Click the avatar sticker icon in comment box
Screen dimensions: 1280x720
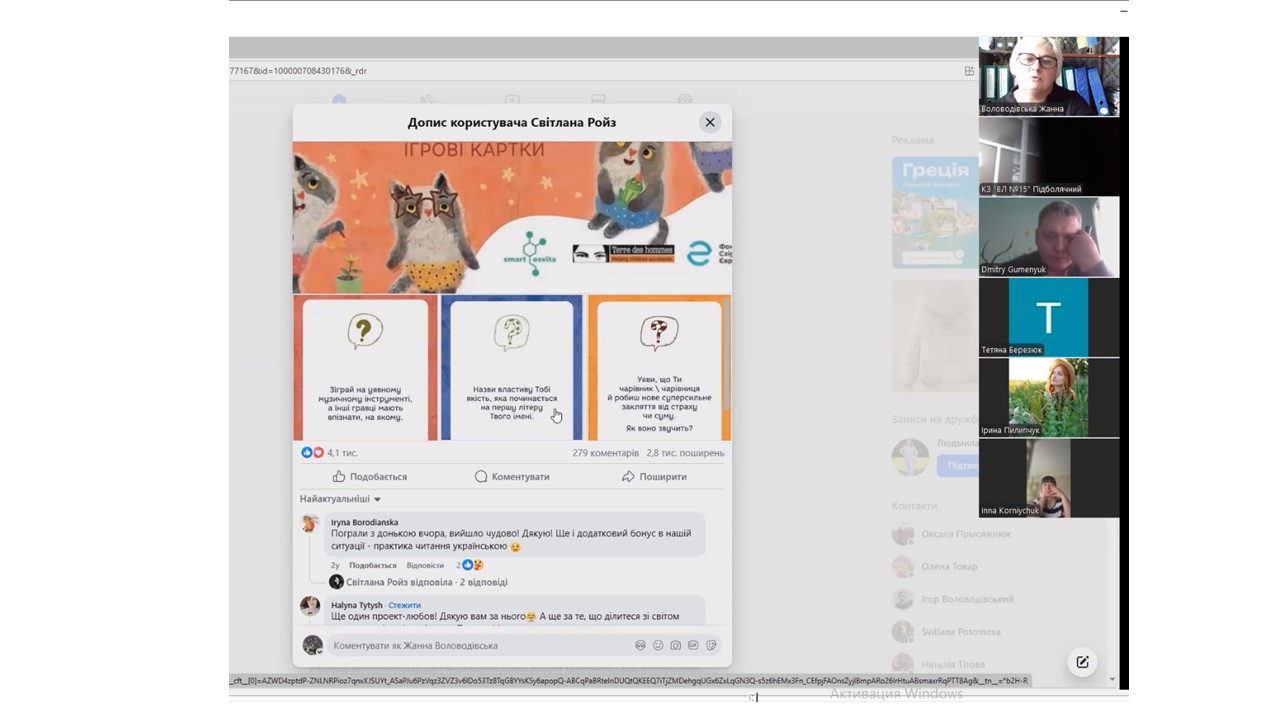pos(640,645)
